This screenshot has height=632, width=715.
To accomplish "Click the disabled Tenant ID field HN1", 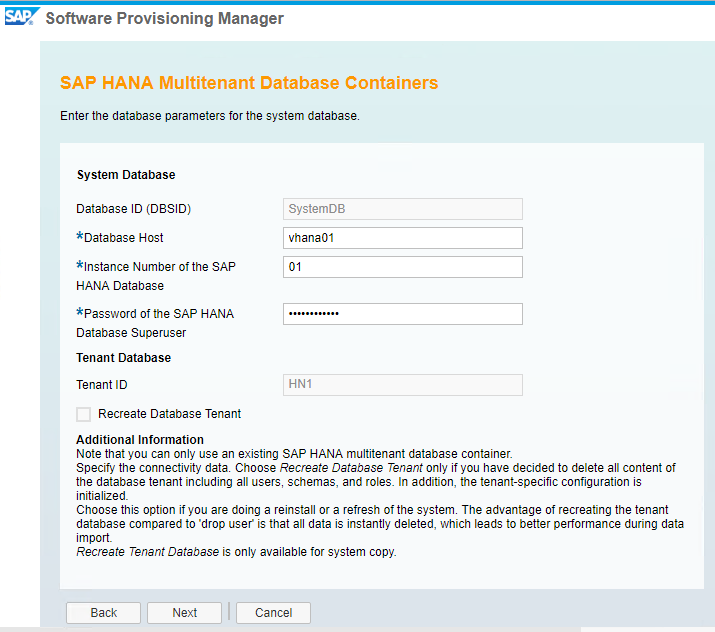I will 403,384.
